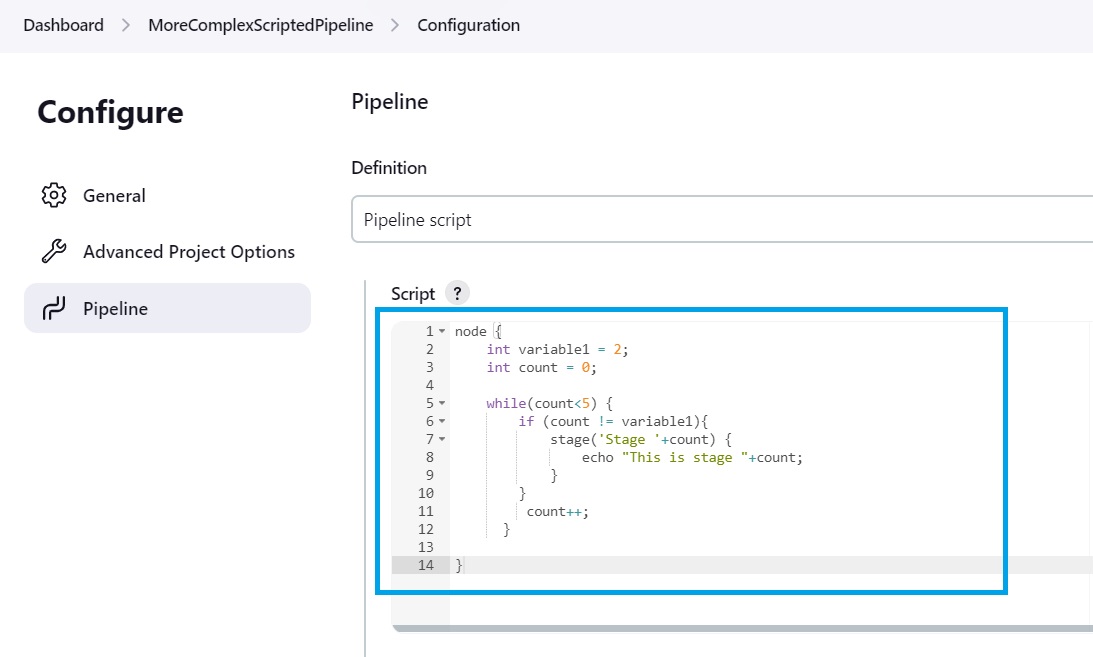
Task: Click the Pipeline section heading
Action: (390, 102)
